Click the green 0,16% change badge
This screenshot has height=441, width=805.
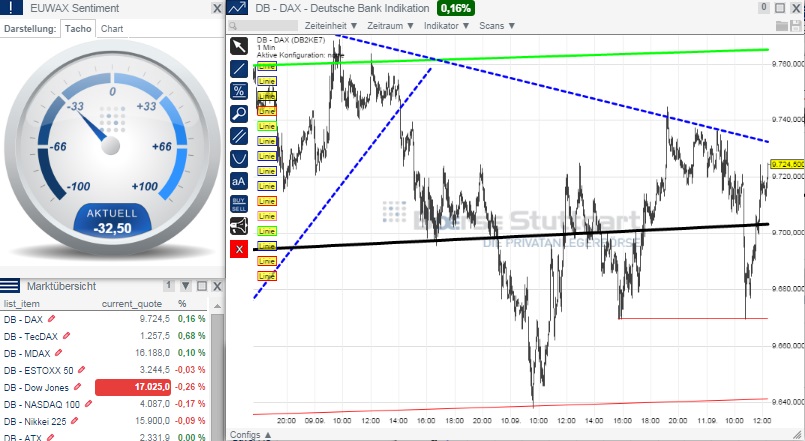455,8
